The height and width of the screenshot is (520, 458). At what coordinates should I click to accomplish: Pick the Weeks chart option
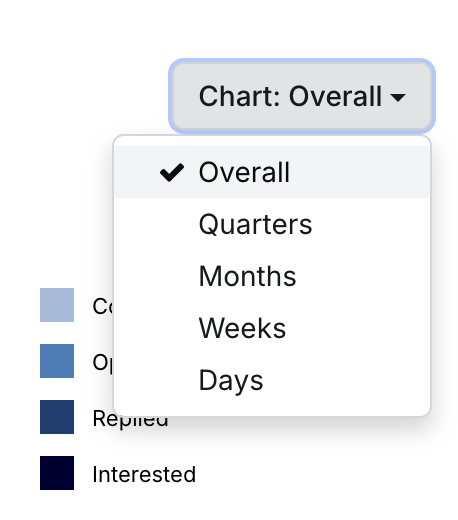(x=242, y=328)
